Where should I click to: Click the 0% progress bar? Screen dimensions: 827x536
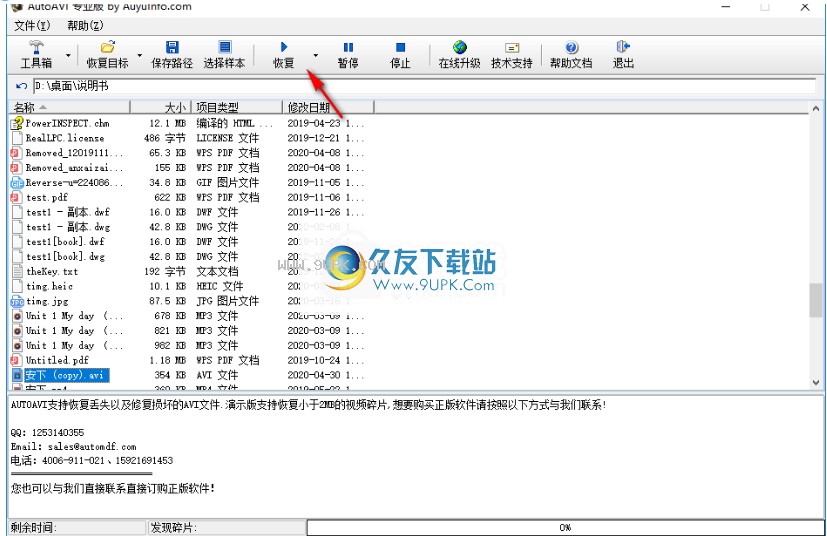565,527
